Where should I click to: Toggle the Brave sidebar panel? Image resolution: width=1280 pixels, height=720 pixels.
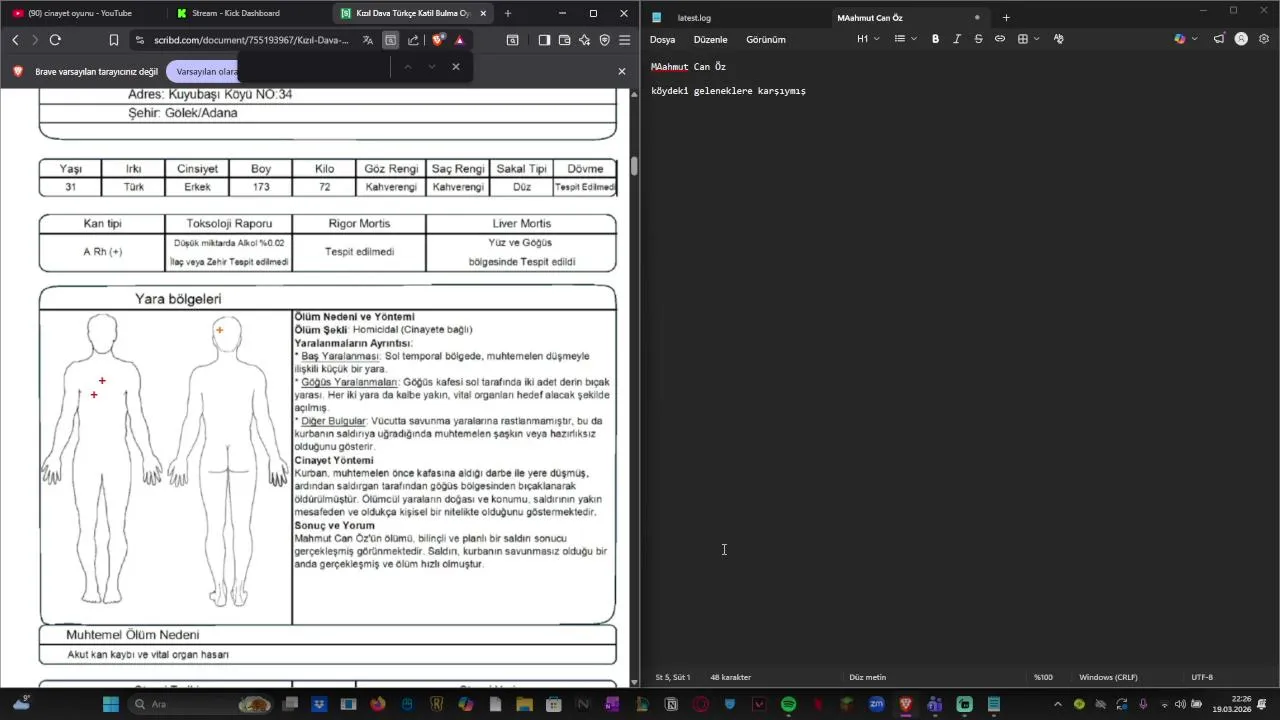pos(544,40)
